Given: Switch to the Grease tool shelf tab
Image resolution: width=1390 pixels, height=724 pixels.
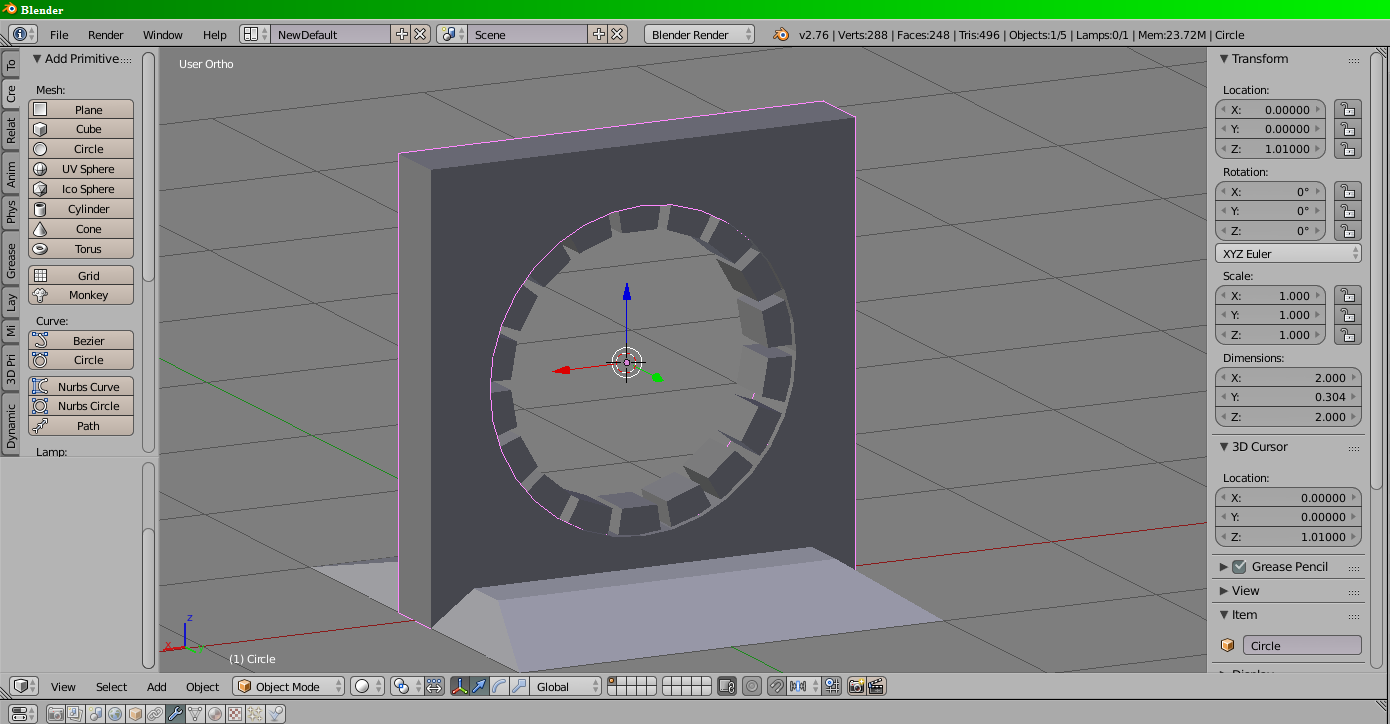Looking at the screenshot, I should coord(11,259).
